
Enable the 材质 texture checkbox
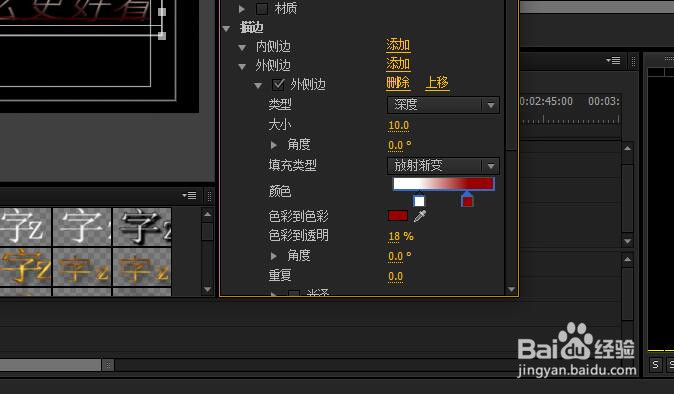[262, 9]
